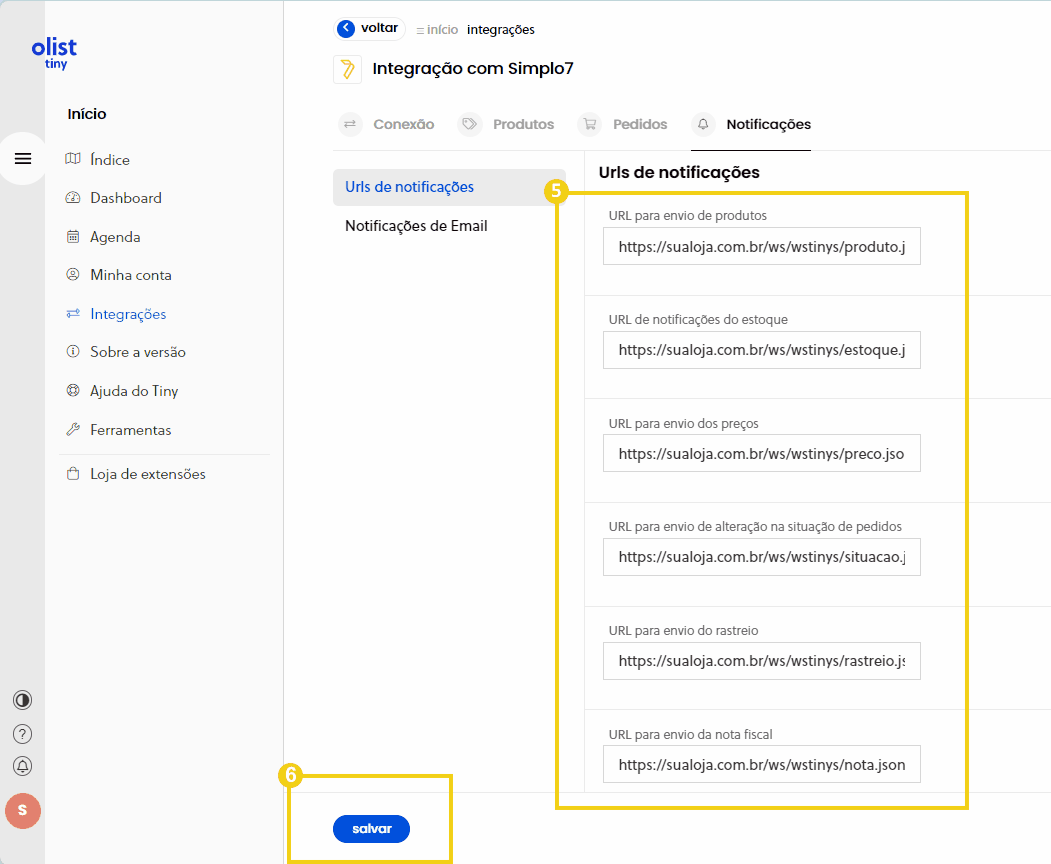Click the Notificações tab bell icon
The height and width of the screenshot is (864, 1051).
point(703,124)
